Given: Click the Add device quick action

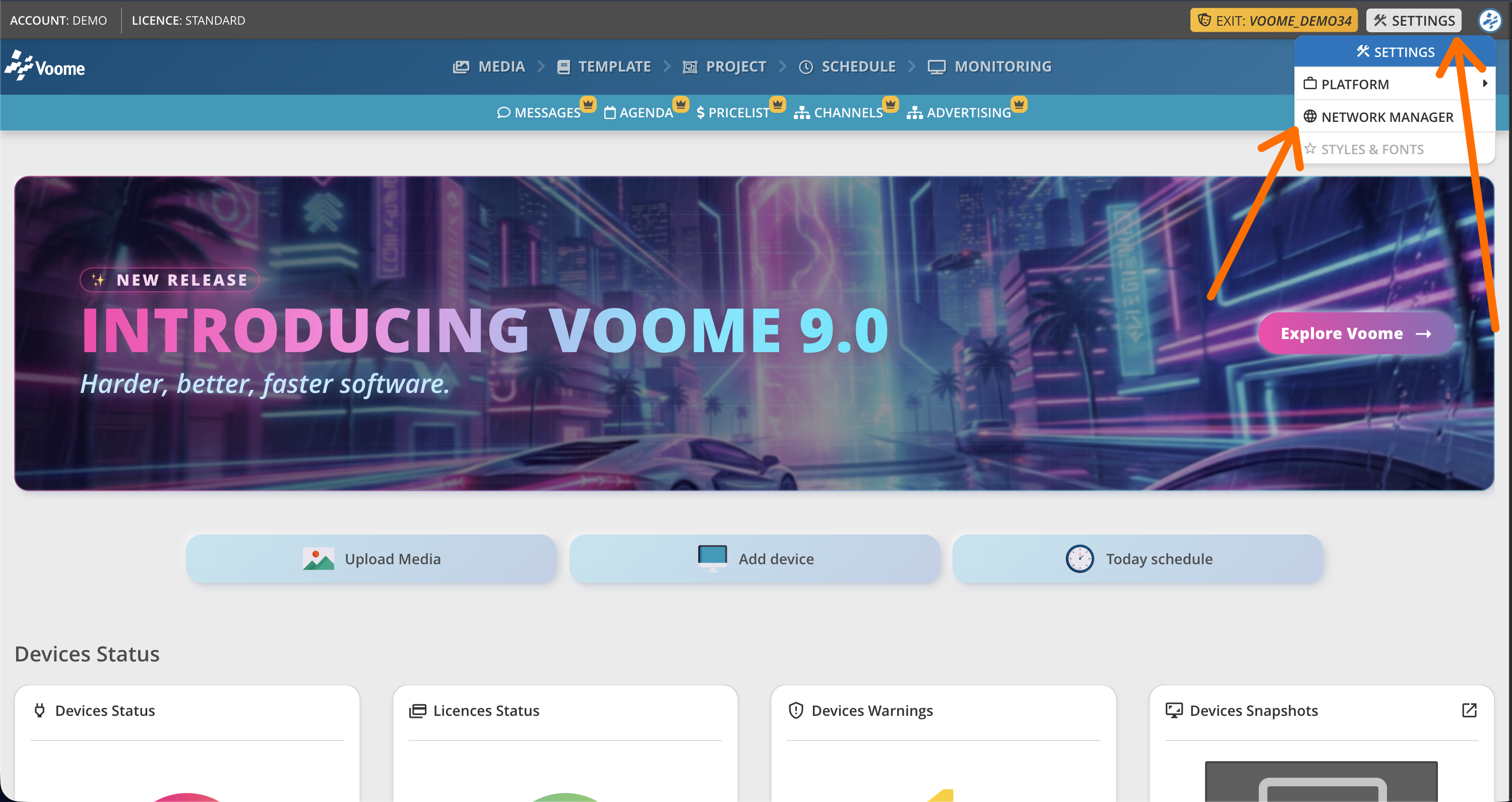Looking at the screenshot, I should pyautogui.click(x=755, y=559).
